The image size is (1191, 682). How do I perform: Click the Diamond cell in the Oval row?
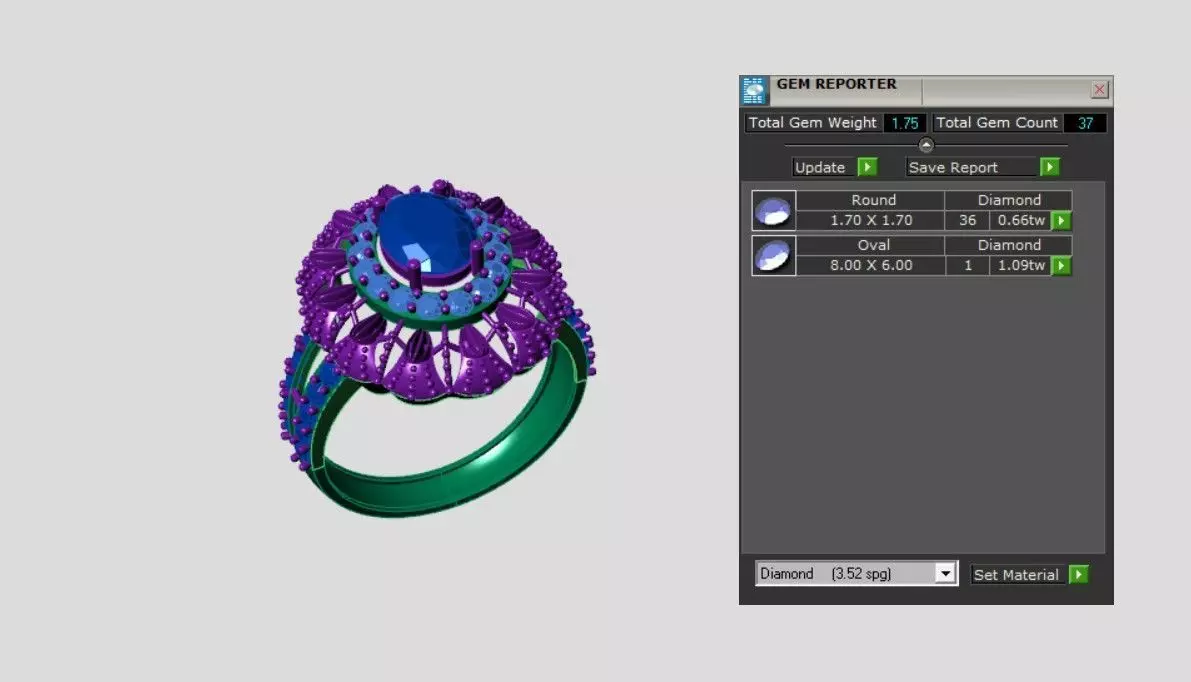pyautogui.click(x=1009, y=245)
